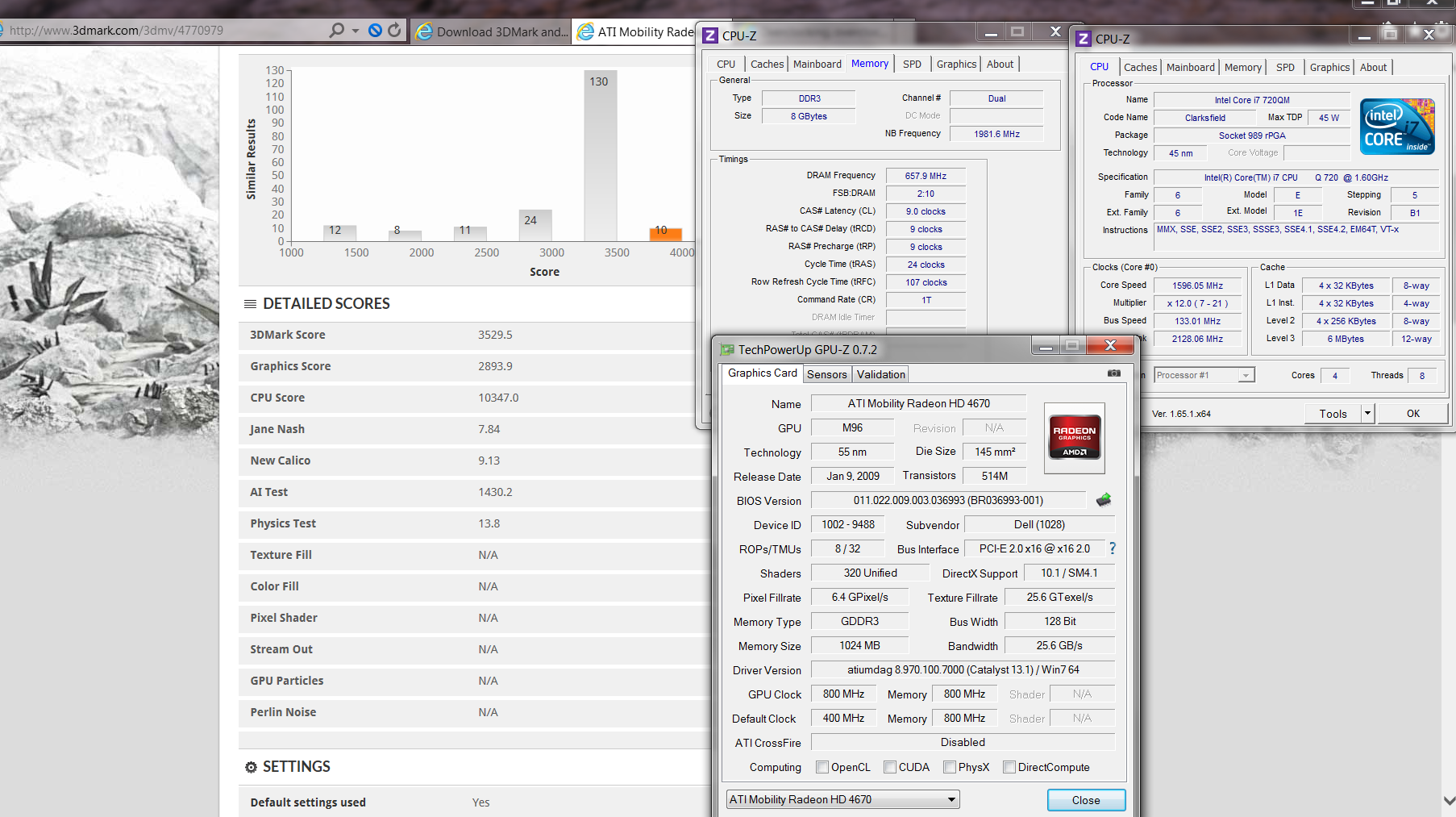
Task: Click the NB Frequency value 1981.6 MHz
Action: (996, 134)
